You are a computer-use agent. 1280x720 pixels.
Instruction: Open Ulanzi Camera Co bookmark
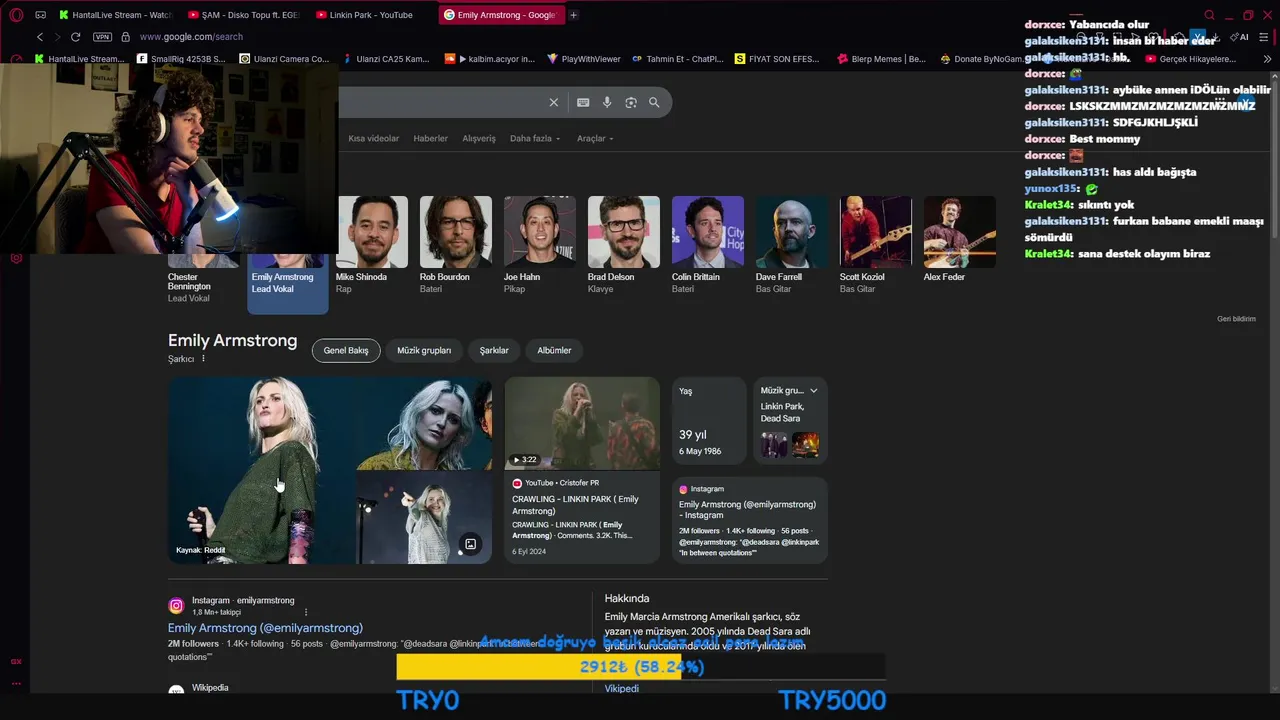tap(285, 59)
